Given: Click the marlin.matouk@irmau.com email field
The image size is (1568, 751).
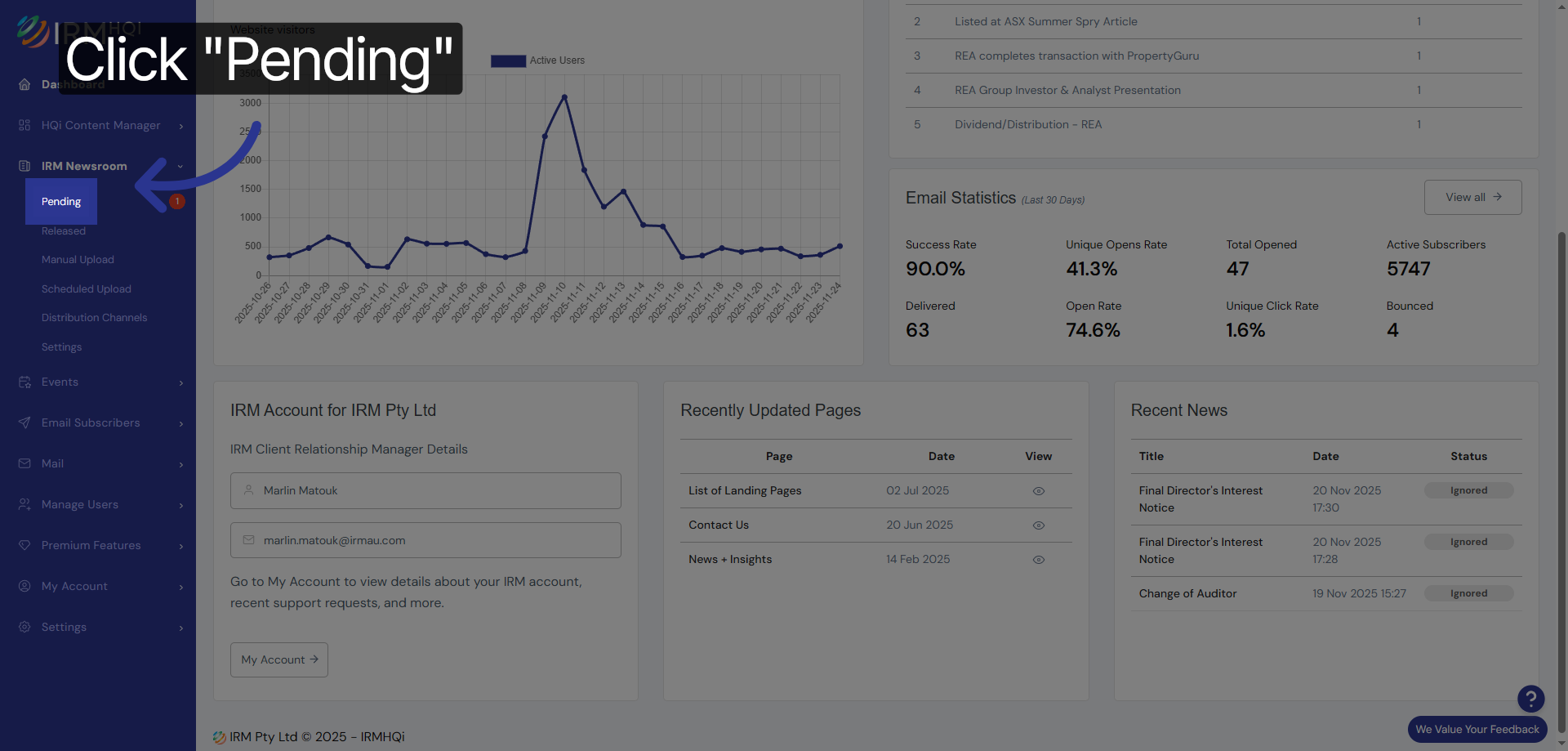Looking at the screenshot, I should click(425, 540).
